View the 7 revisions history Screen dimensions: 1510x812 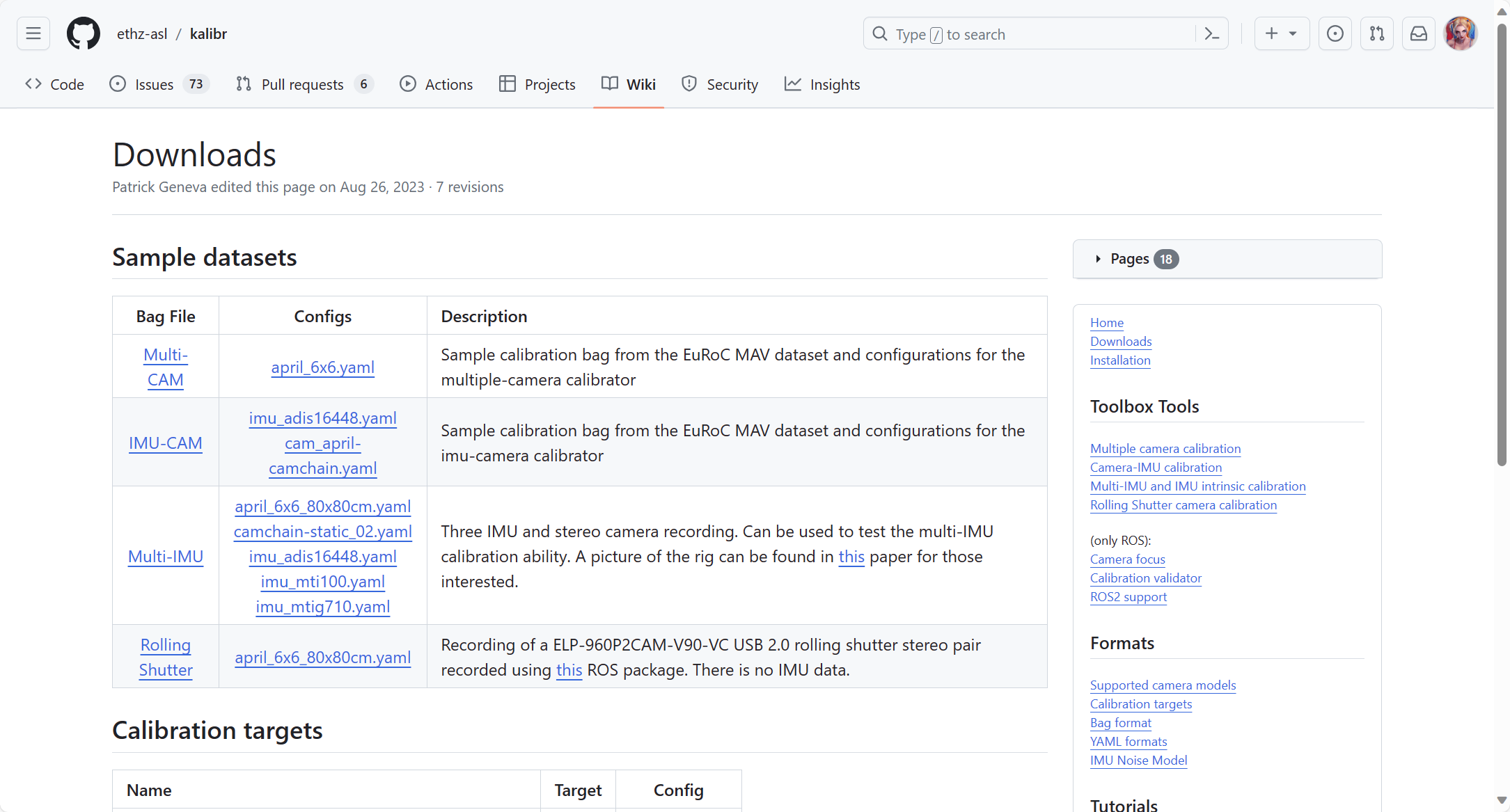click(469, 187)
